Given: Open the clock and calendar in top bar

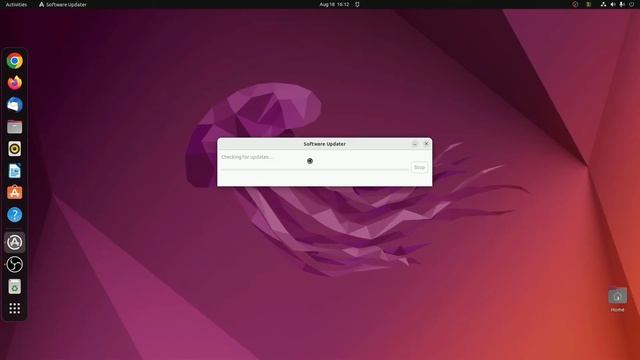Looking at the screenshot, I should tap(334, 4).
